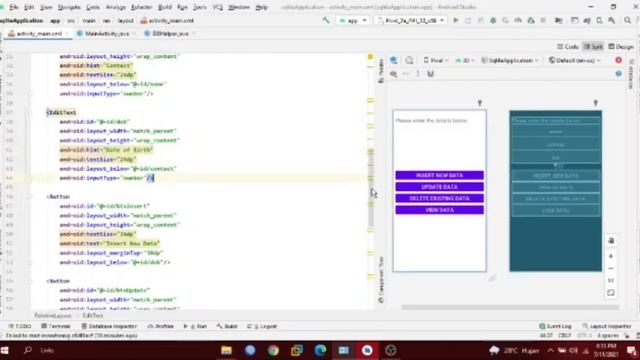Expand the Component Tree side panel
Image resolution: width=640 pixels, height=360 pixels.
coord(381,280)
